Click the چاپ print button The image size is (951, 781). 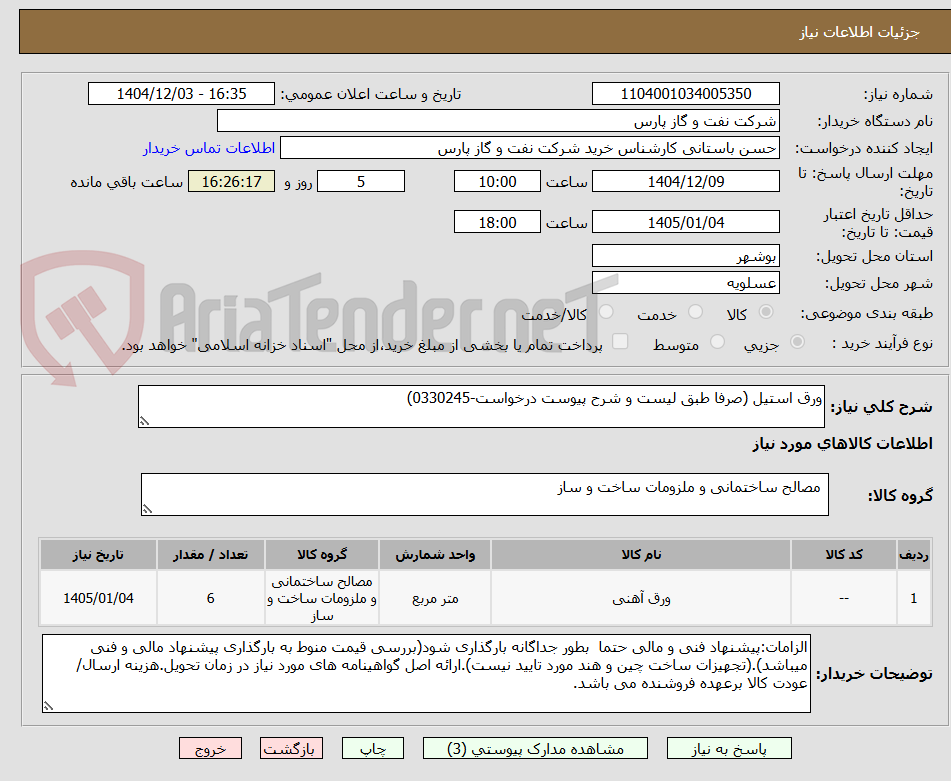click(x=373, y=748)
